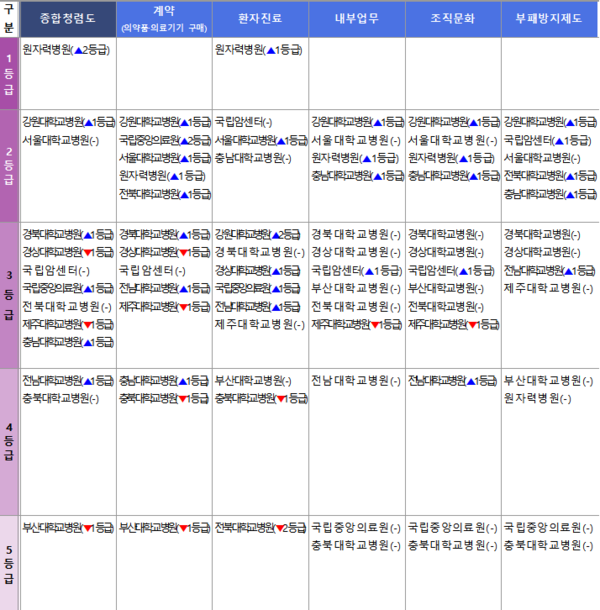Screen dimensions: 600x610
Task: Click 제주대학교병원(-) in 환자진료 column
Action: pyautogui.click(x=260, y=324)
